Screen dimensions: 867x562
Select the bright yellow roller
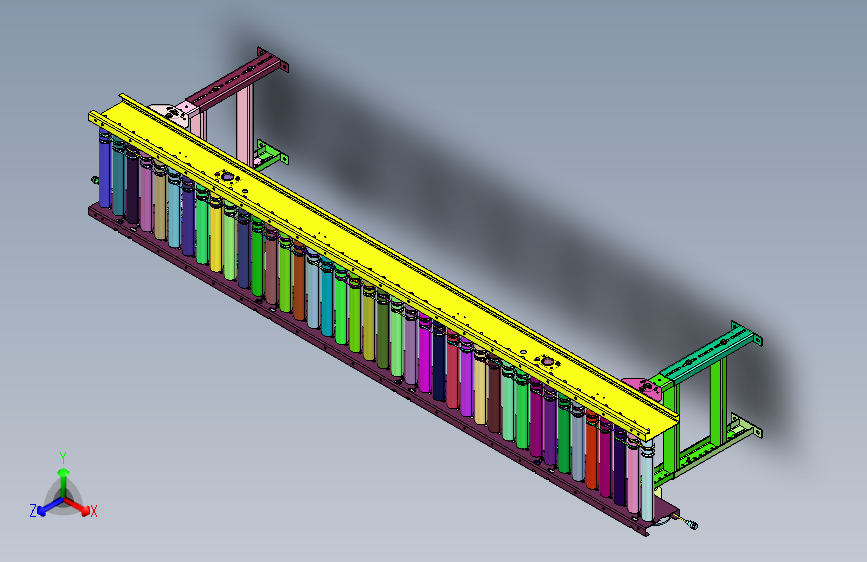tap(216, 235)
